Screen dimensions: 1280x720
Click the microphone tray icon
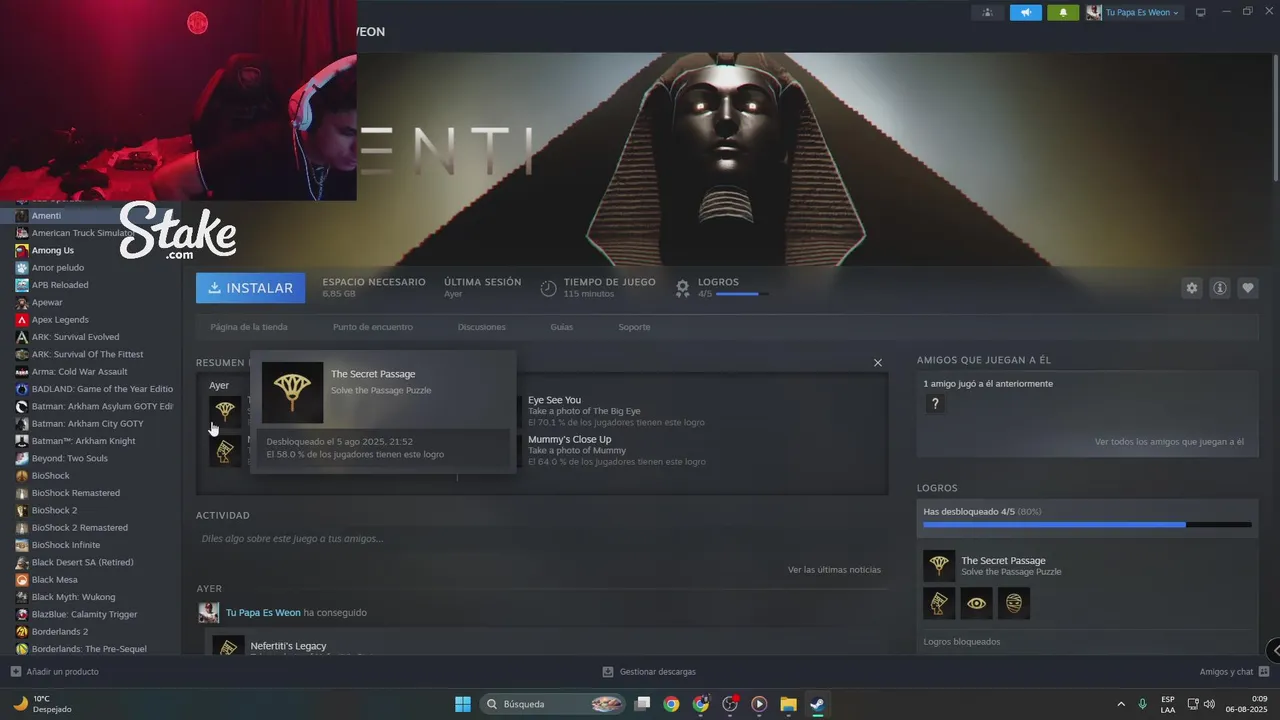coord(1142,704)
